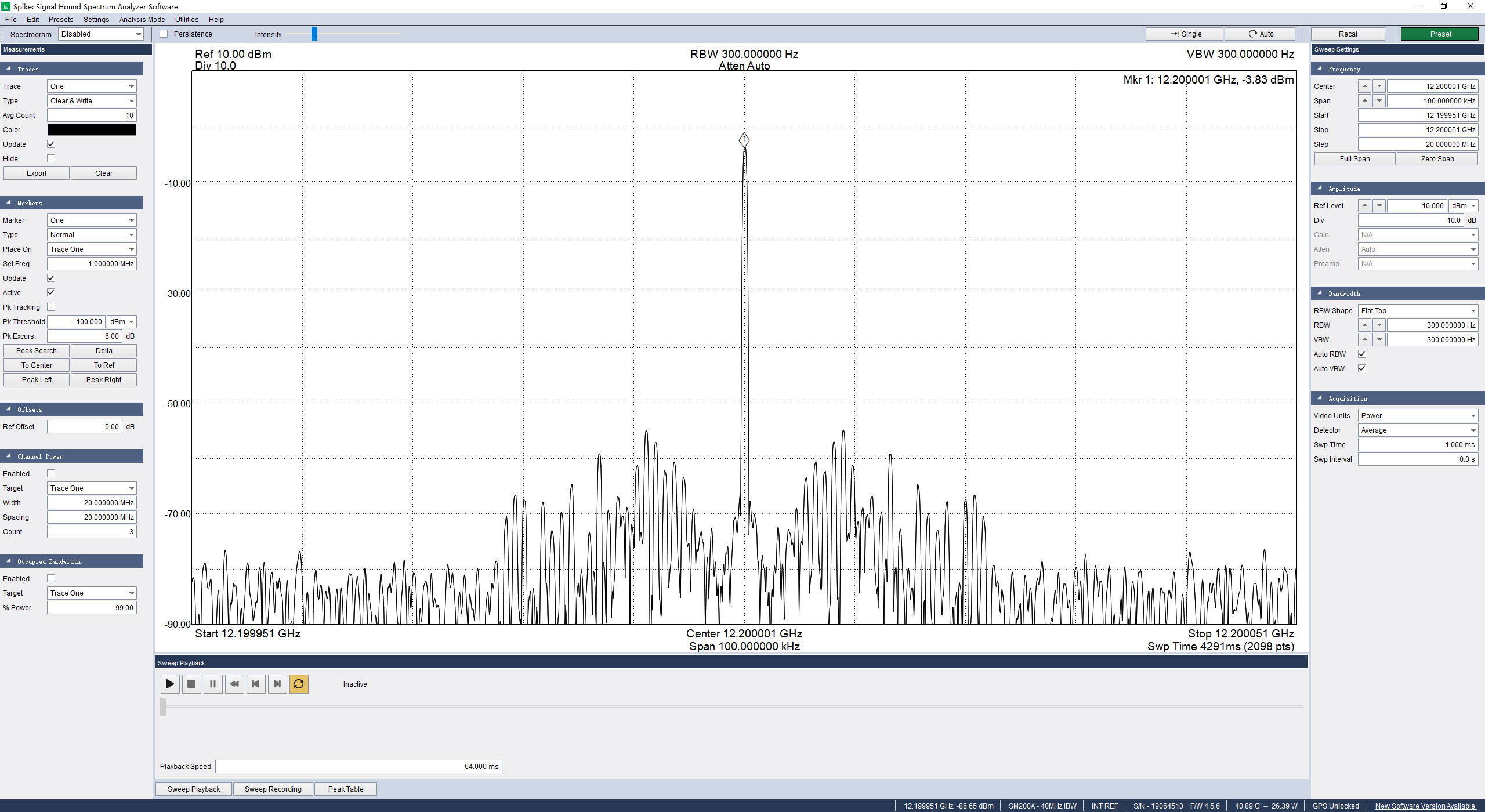This screenshot has height=812, width=1485.
Task: Open the Spectrogram dropdown
Action: click(x=101, y=34)
